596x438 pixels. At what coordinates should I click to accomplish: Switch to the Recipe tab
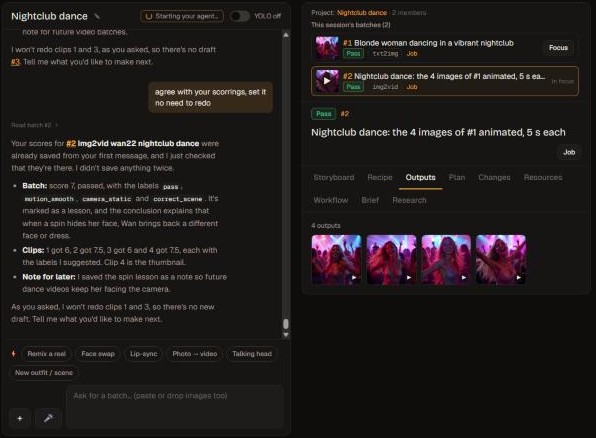click(380, 178)
